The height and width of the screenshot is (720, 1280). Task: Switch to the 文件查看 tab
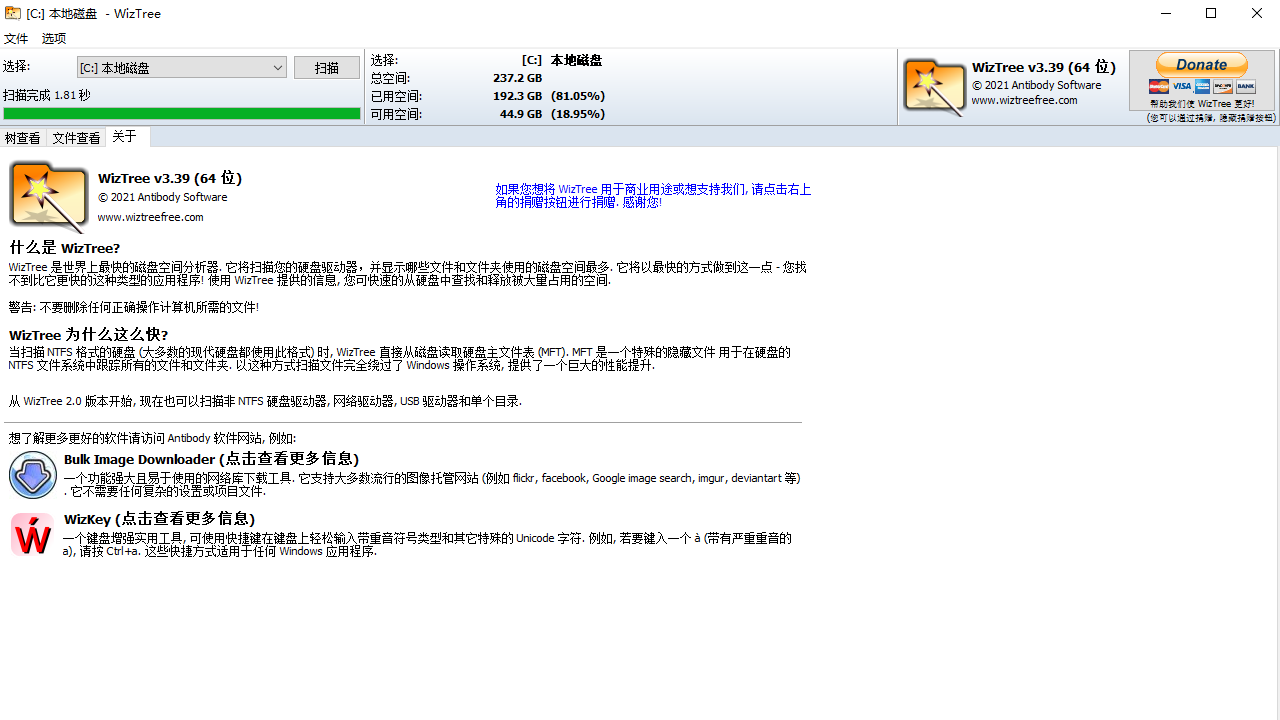pos(75,137)
